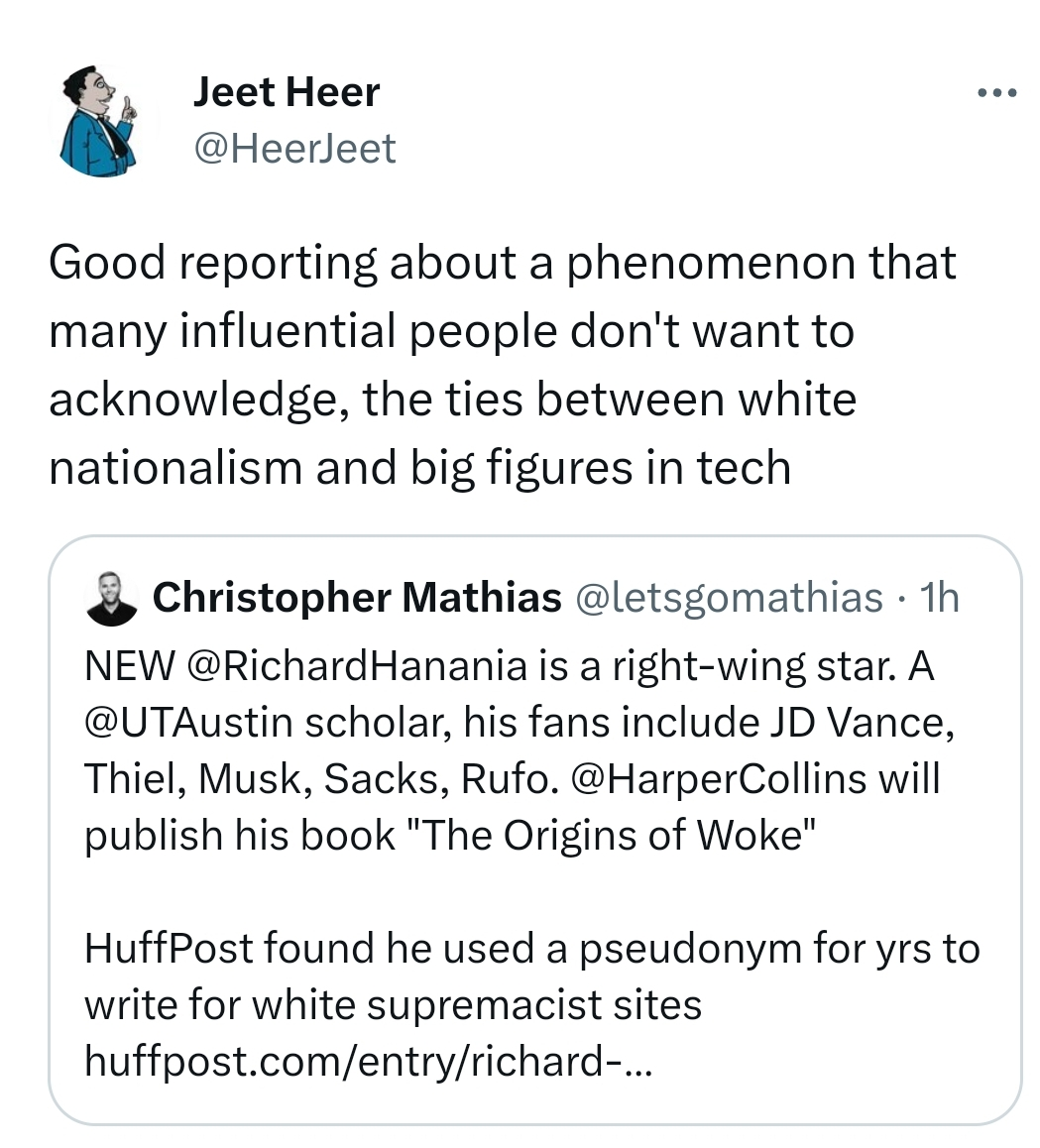Open the @letsgomathias handle
The image size is (1040, 1148).
728,598
